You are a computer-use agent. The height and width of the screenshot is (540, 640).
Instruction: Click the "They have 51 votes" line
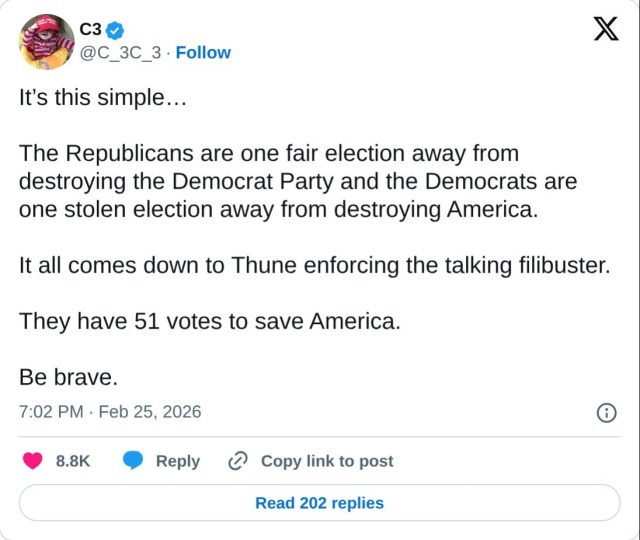(x=210, y=322)
